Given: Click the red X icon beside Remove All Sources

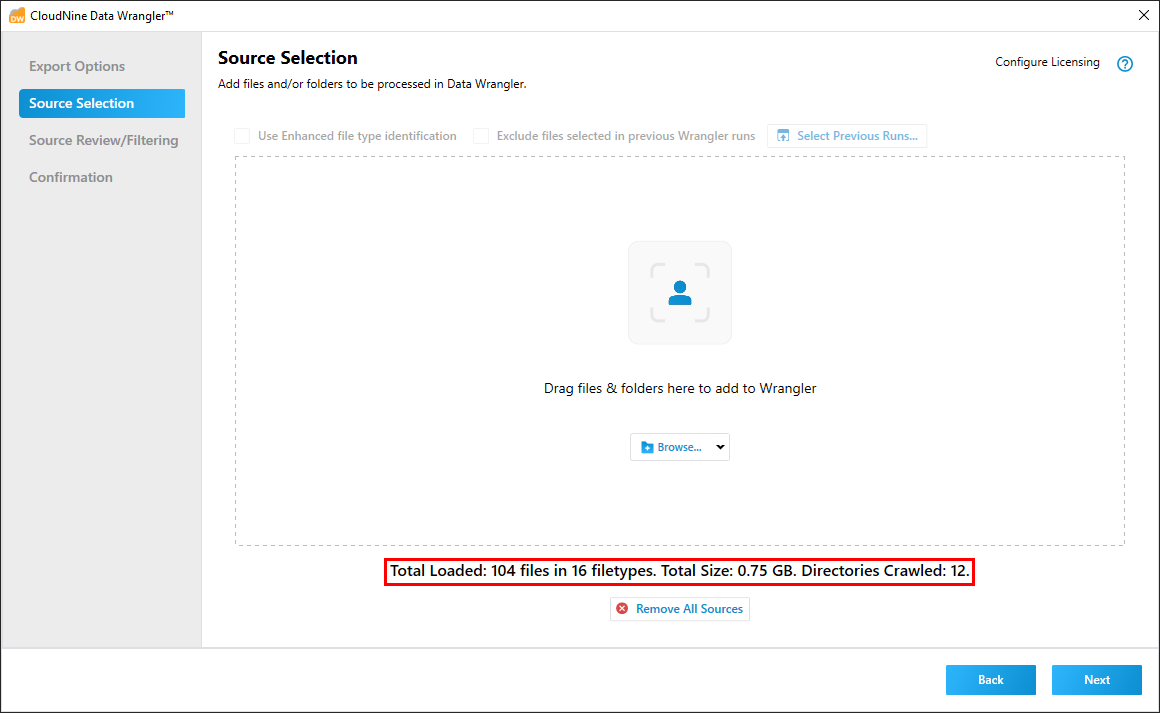Looking at the screenshot, I should pos(622,609).
